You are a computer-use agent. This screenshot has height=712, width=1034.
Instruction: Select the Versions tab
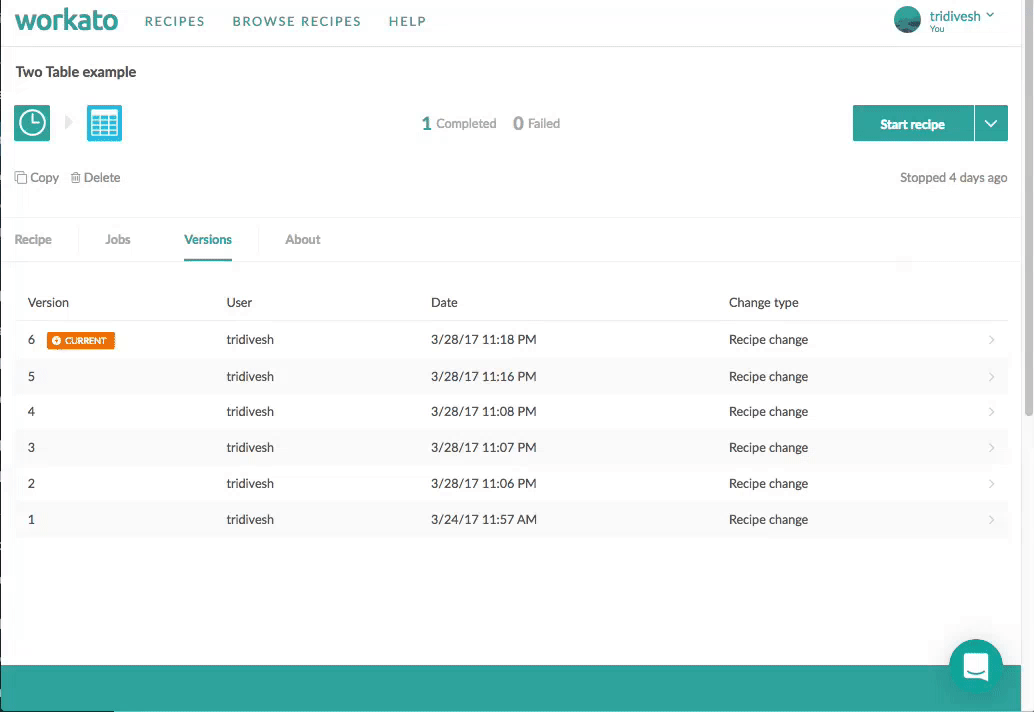tap(208, 239)
